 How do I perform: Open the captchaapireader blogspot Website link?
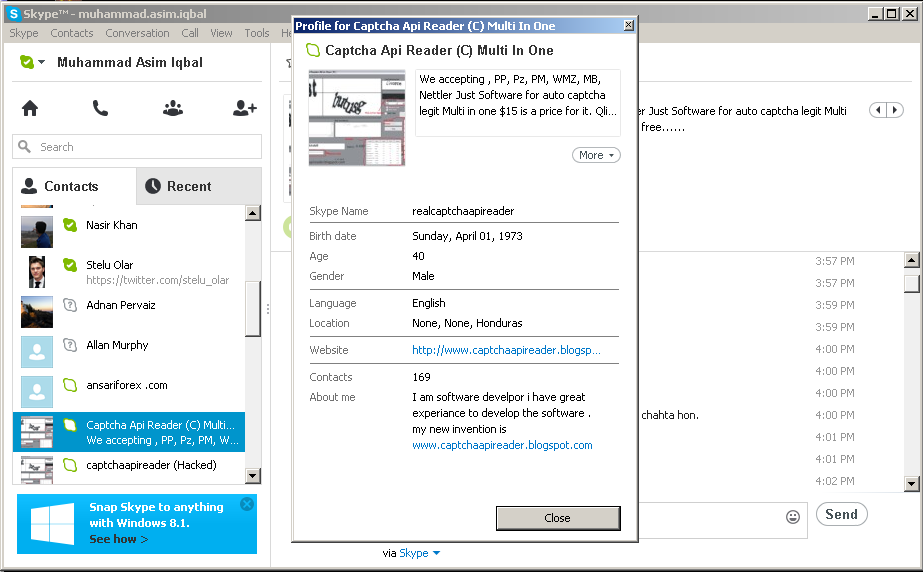[506, 350]
